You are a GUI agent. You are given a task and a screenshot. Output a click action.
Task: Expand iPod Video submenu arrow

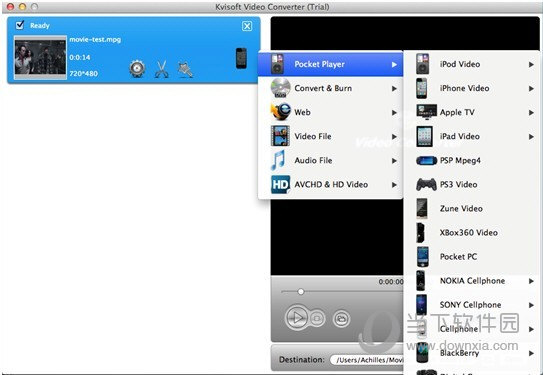click(531, 64)
